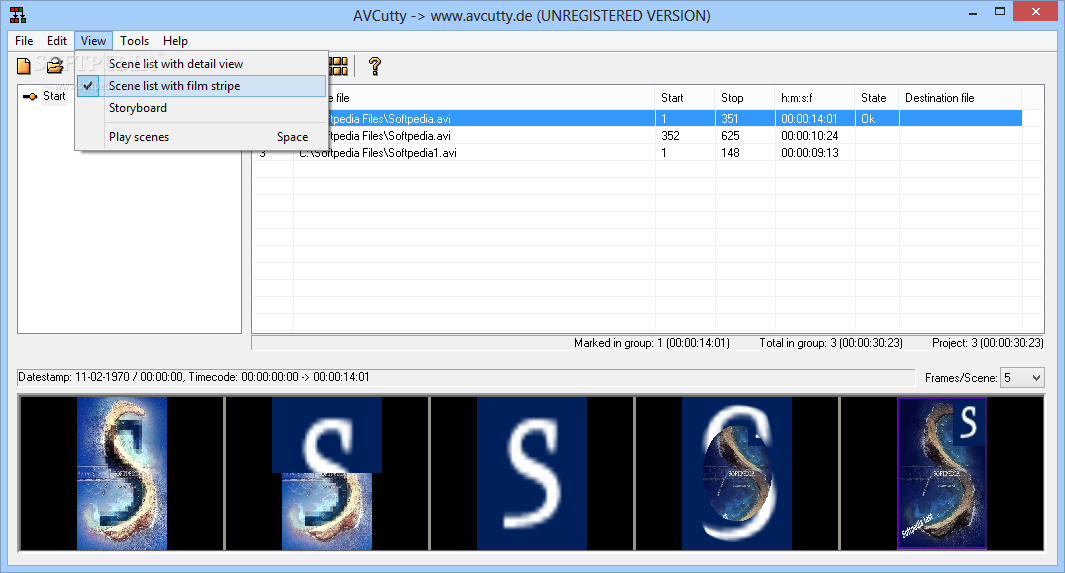The width and height of the screenshot is (1065, 573).
Task: Click the Start column header
Action: (x=685, y=98)
